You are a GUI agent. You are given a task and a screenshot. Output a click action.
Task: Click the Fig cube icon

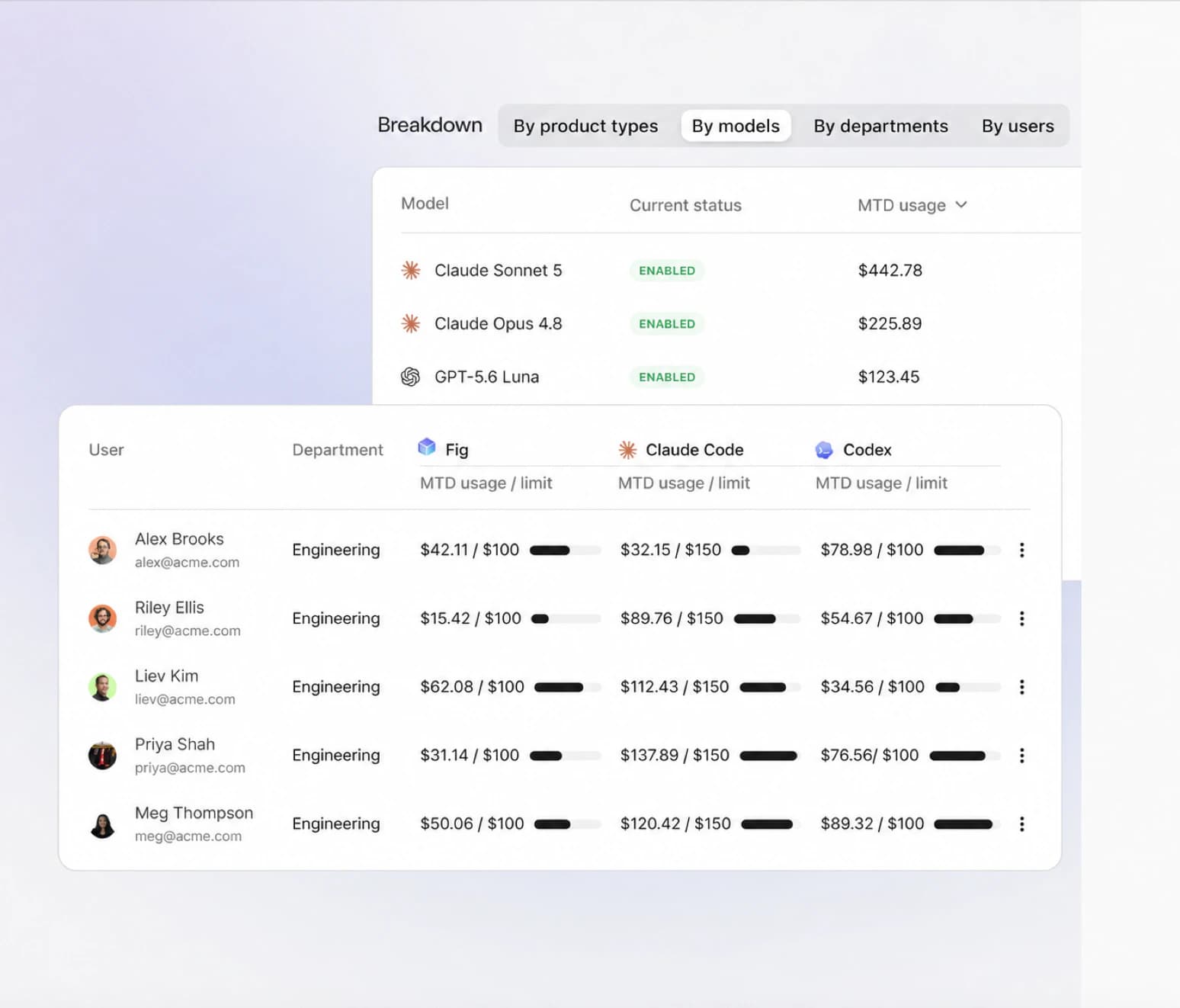pyautogui.click(x=427, y=447)
